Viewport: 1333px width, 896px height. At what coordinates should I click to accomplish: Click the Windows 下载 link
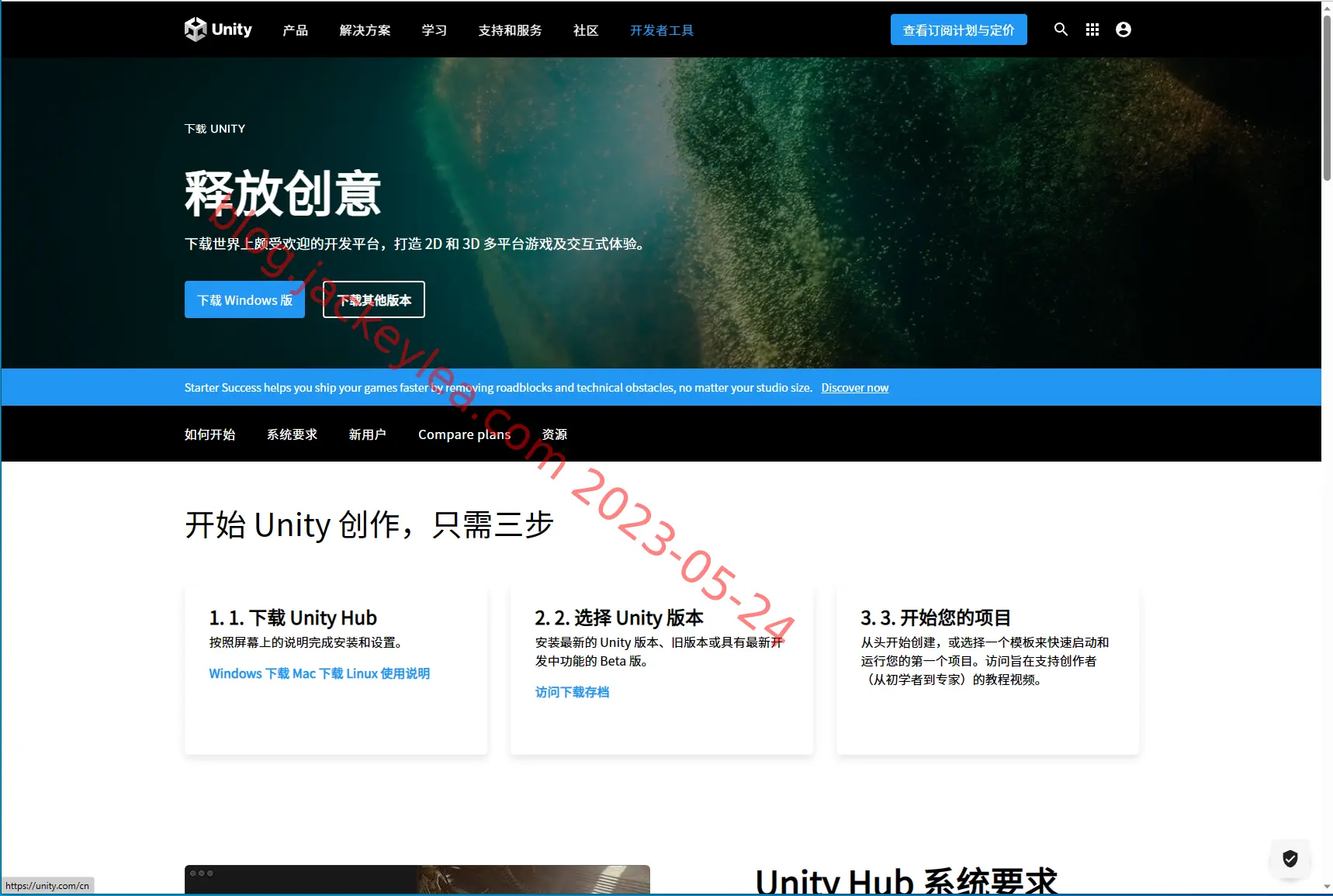(x=249, y=673)
